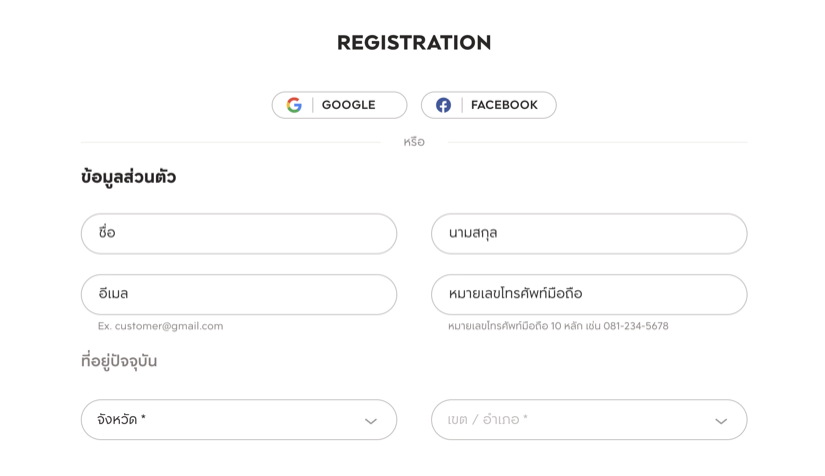Click the blue Facebook f logo
This screenshot has height=476, width=825.
tap(443, 105)
